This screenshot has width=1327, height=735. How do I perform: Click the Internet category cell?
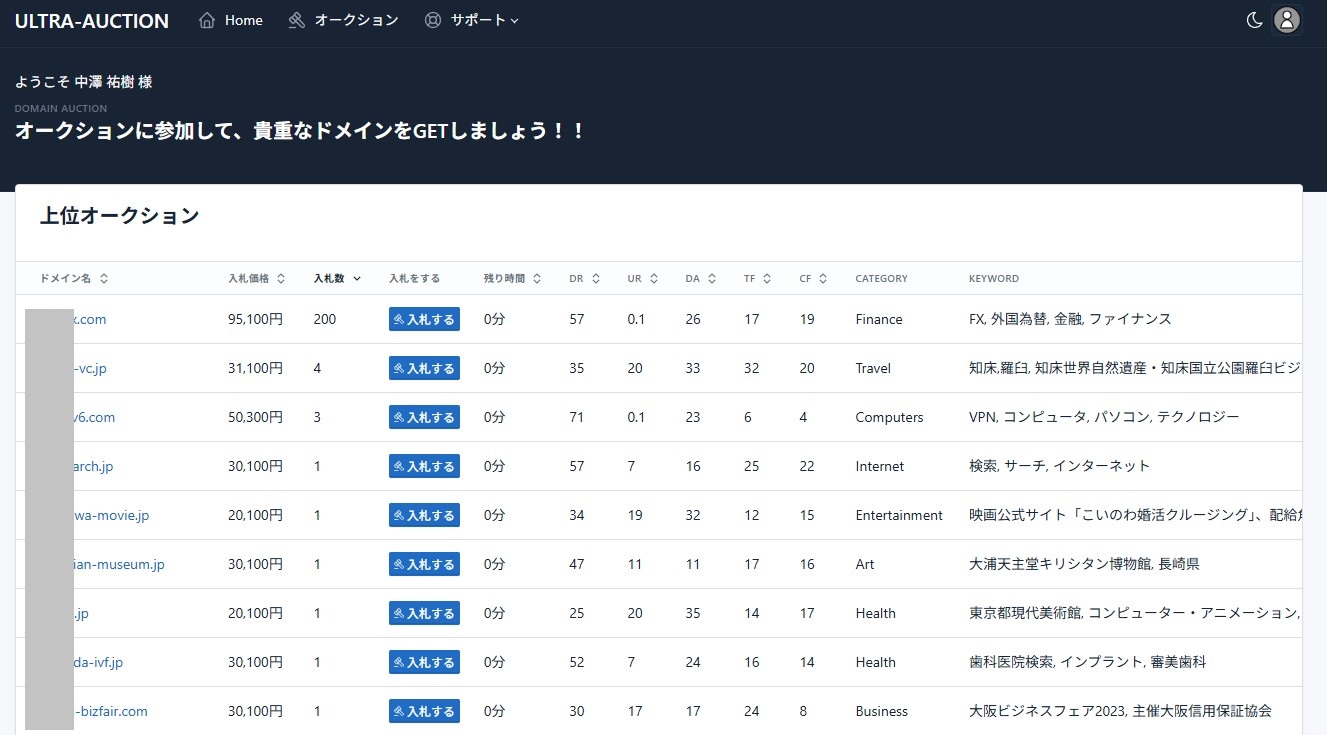click(880, 466)
